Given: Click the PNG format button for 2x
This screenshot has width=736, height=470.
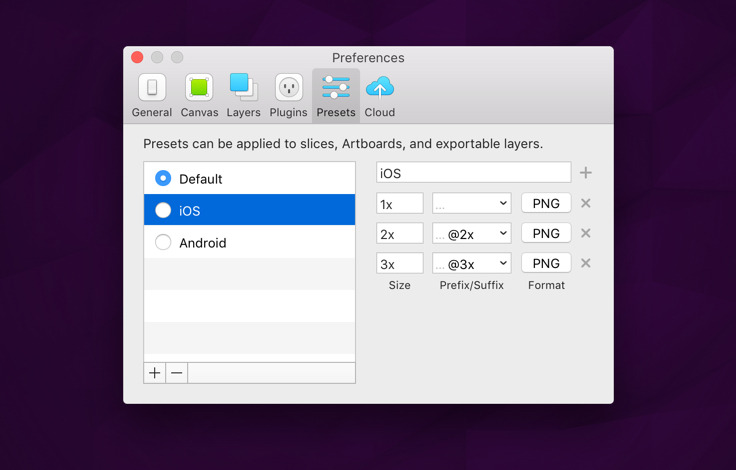Looking at the screenshot, I should tap(546, 233).
